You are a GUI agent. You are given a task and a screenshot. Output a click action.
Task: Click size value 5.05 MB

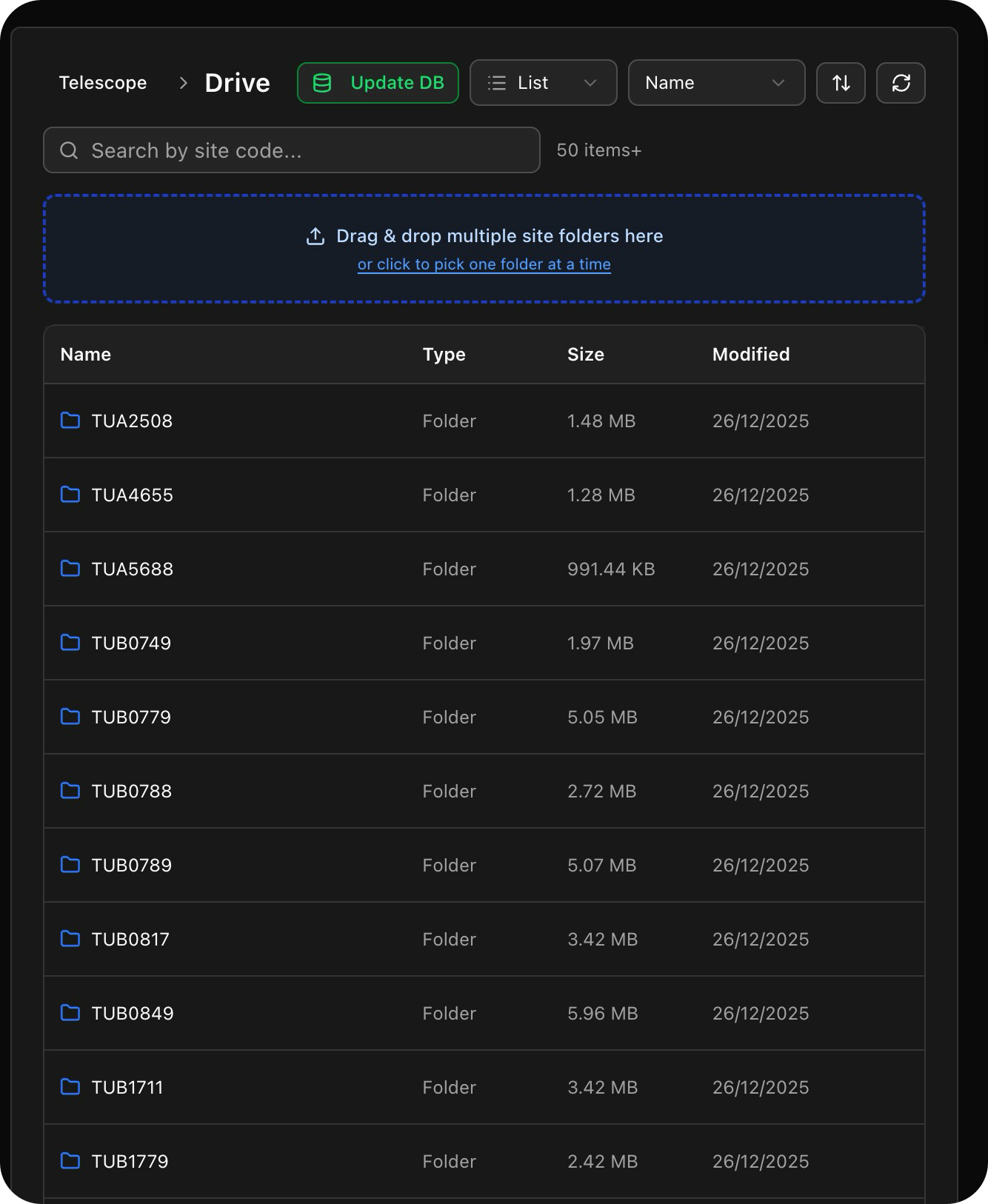coord(602,718)
